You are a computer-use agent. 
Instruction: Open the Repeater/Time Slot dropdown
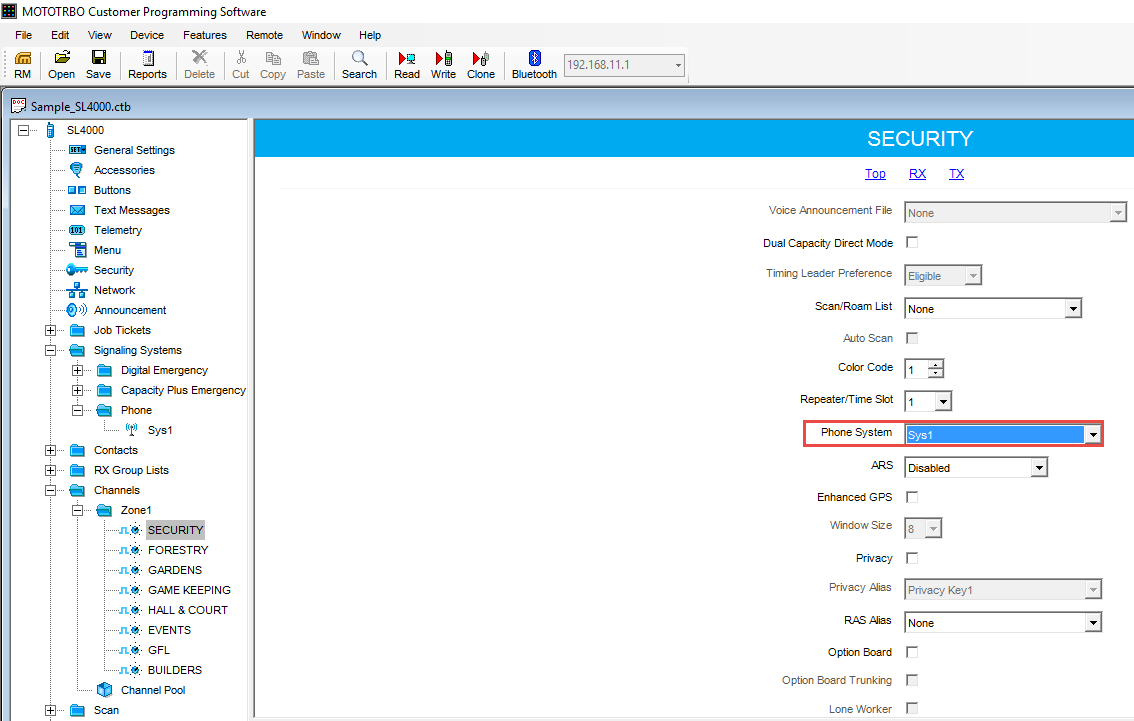tap(942, 401)
